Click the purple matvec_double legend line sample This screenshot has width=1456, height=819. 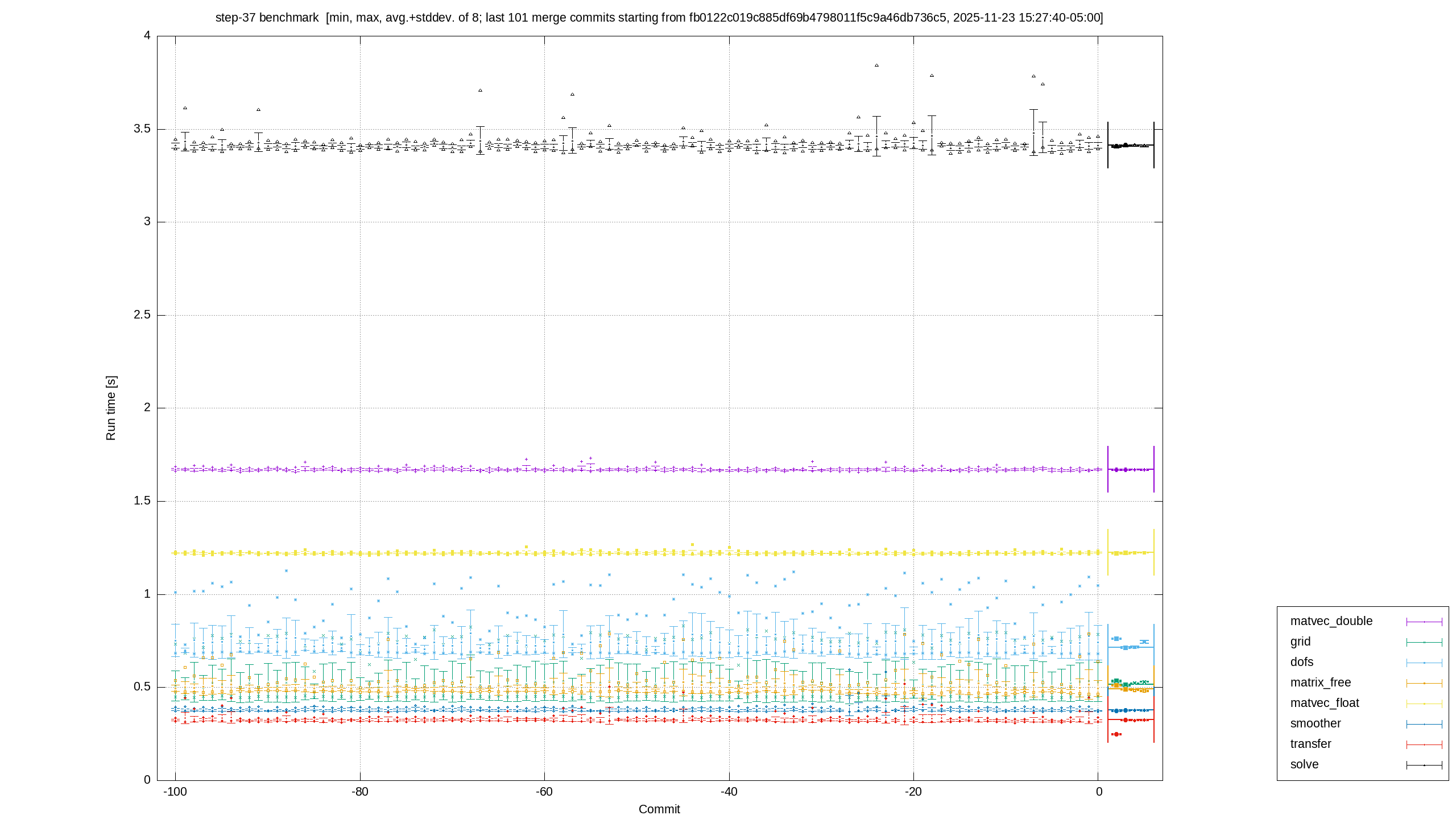(x=1424, y=622)
